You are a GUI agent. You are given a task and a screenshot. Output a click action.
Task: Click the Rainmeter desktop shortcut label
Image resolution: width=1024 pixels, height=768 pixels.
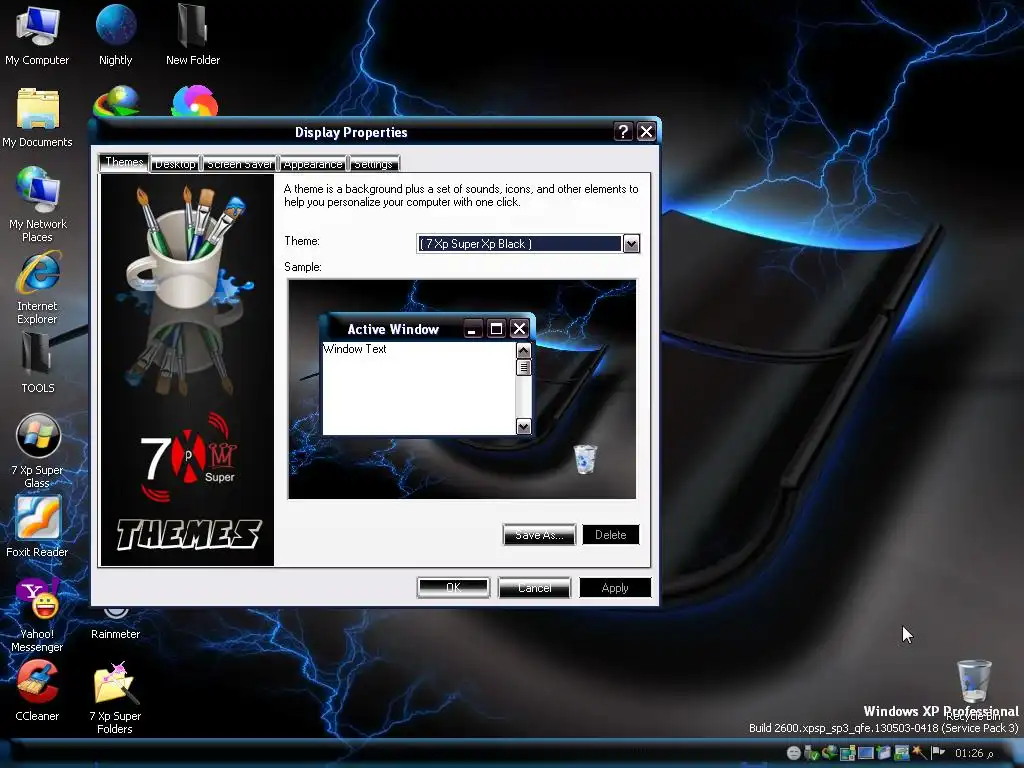click(x=116, y=633)
